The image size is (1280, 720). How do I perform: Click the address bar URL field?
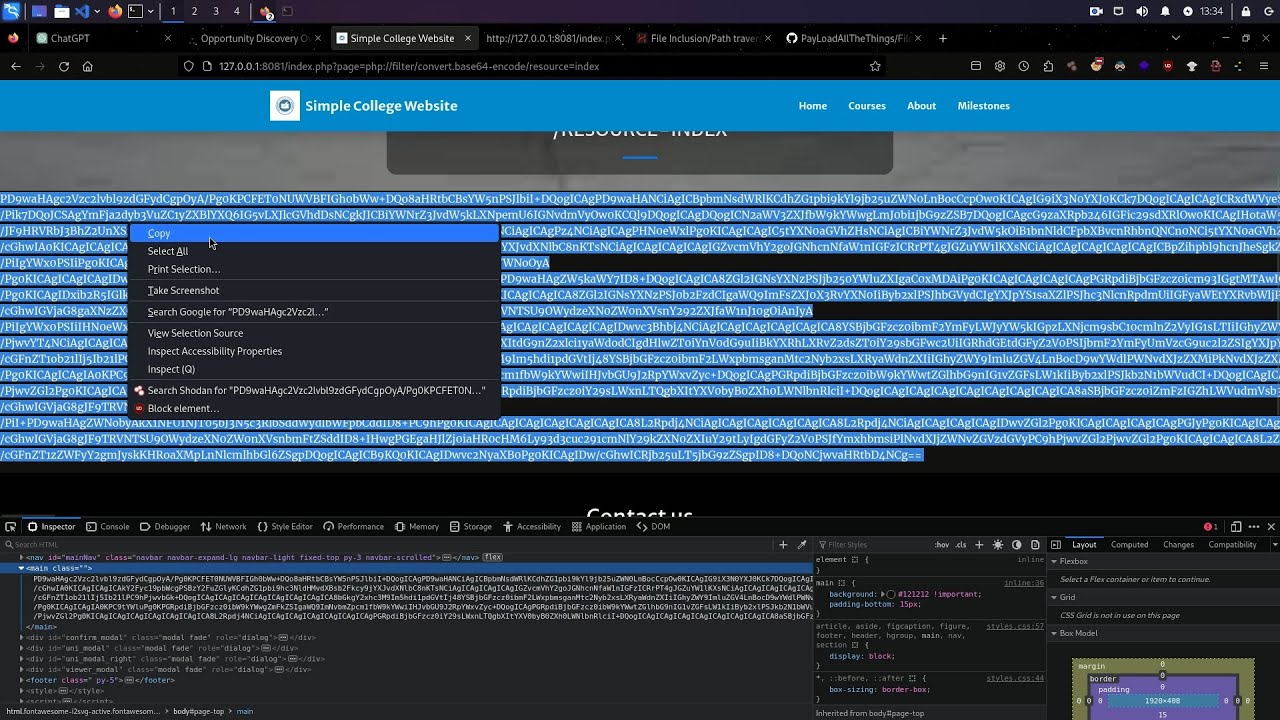pyautogui.click(x=530, y=66)
